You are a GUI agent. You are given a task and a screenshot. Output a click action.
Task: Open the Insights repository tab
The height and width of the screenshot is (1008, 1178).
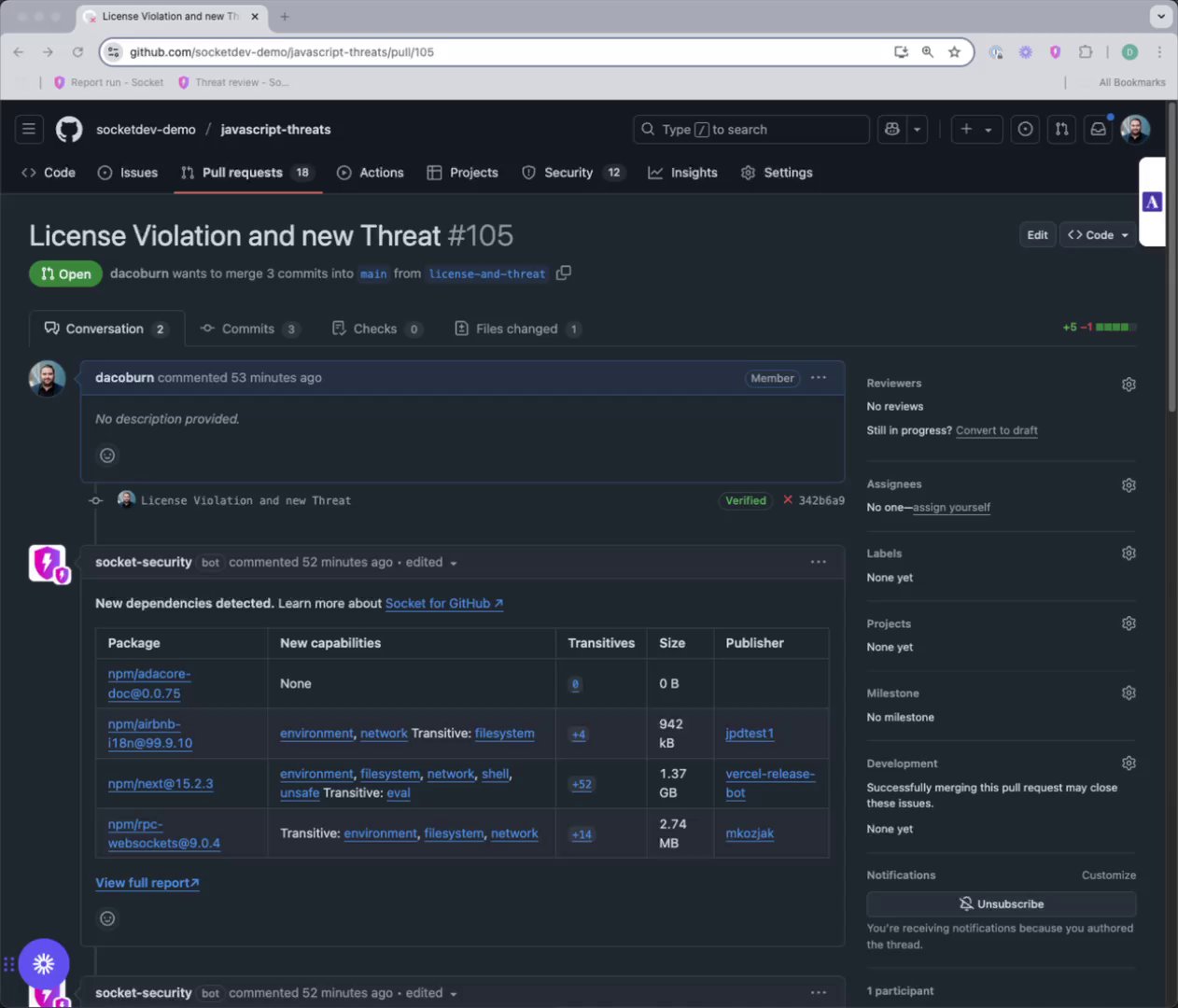click(683, 173)
